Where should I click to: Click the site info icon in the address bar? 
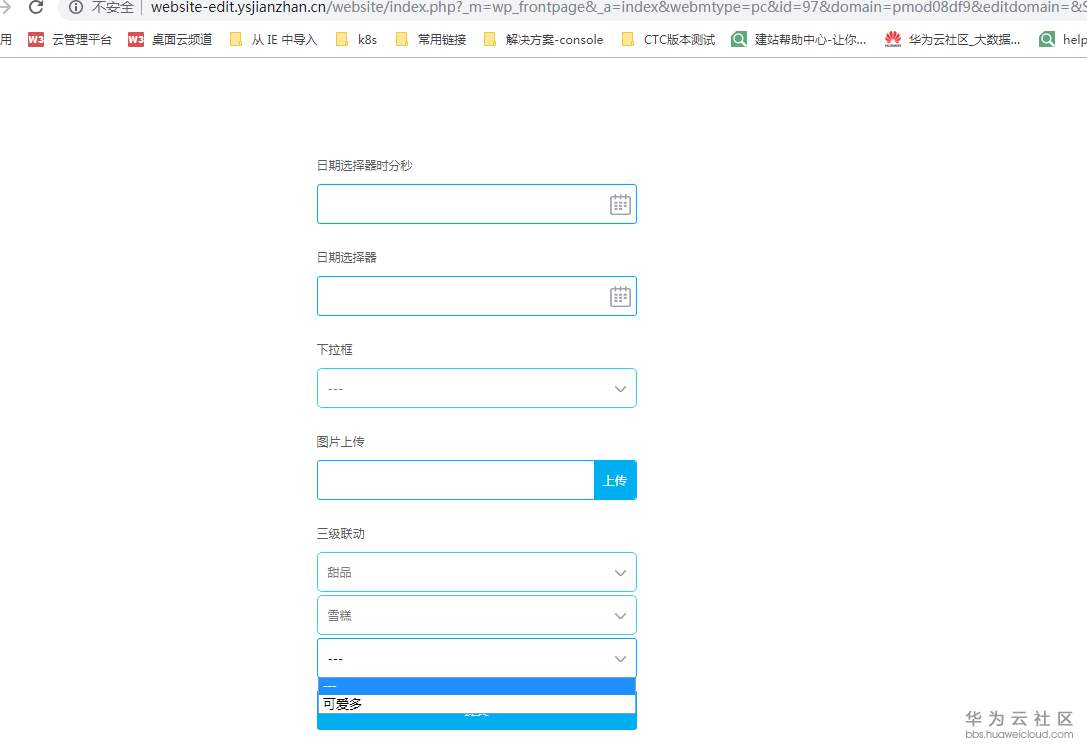(x=76, y=8)
